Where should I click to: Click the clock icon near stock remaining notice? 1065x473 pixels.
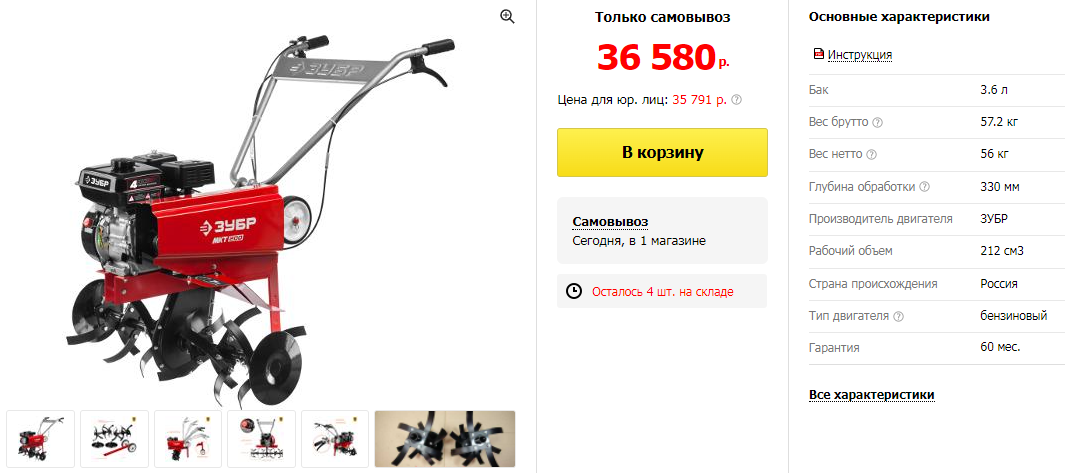[574, 292]
